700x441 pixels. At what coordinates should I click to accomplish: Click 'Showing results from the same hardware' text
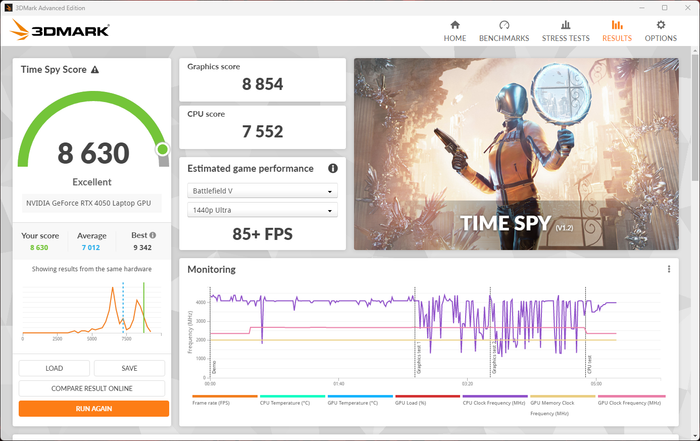tap(92, 269)
